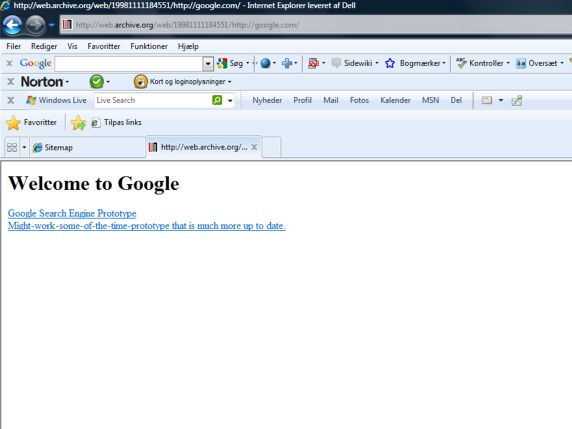Image resolution: width=572 pixels, height=429 pixels.
Task: Click MSN on Windows Live toolbar
Action: coord(430,100)
